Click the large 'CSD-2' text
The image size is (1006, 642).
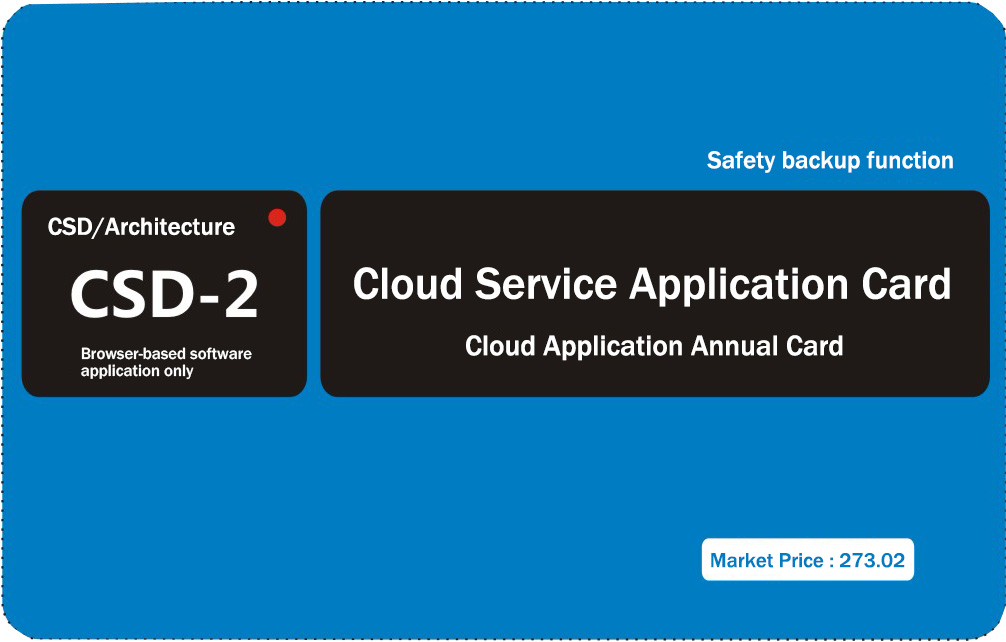coord(164,294)
